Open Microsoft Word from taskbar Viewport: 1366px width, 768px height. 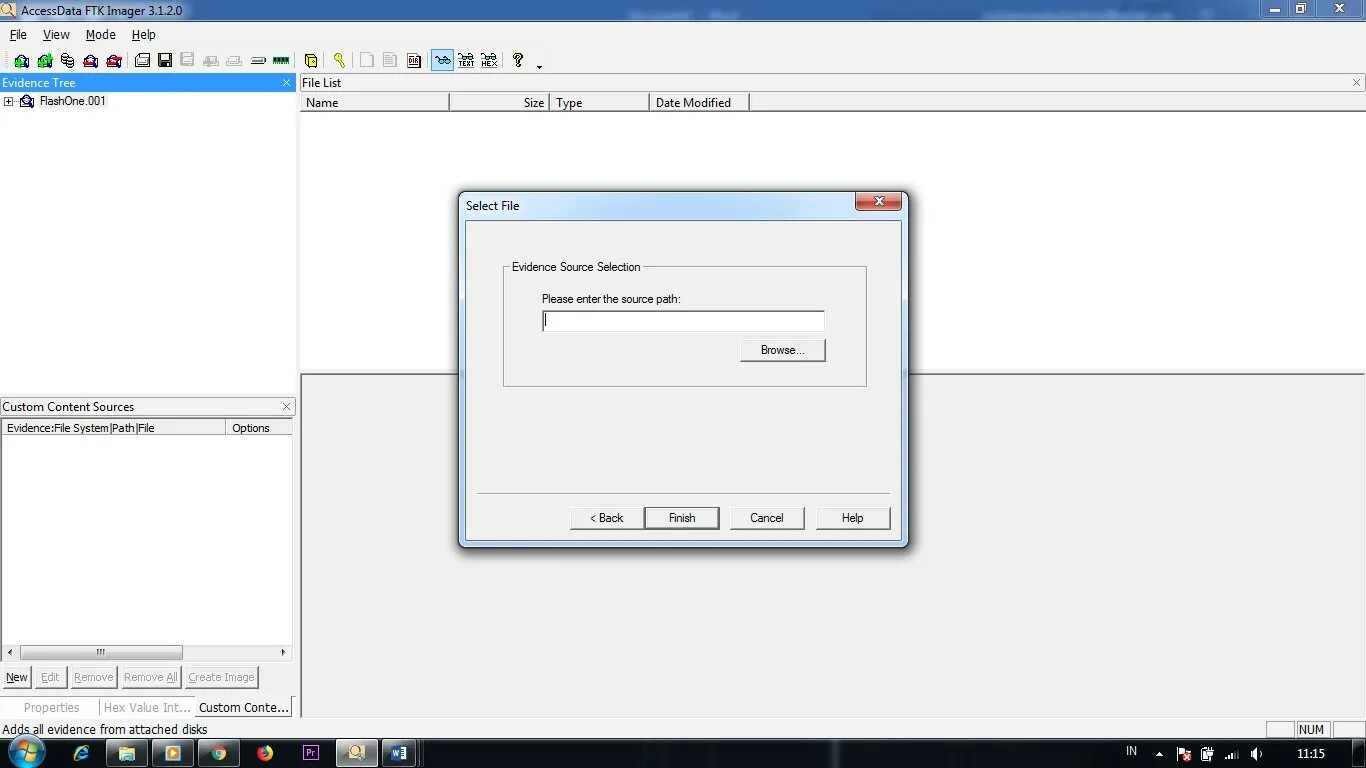pyautogui.click(x=399, y=753)
